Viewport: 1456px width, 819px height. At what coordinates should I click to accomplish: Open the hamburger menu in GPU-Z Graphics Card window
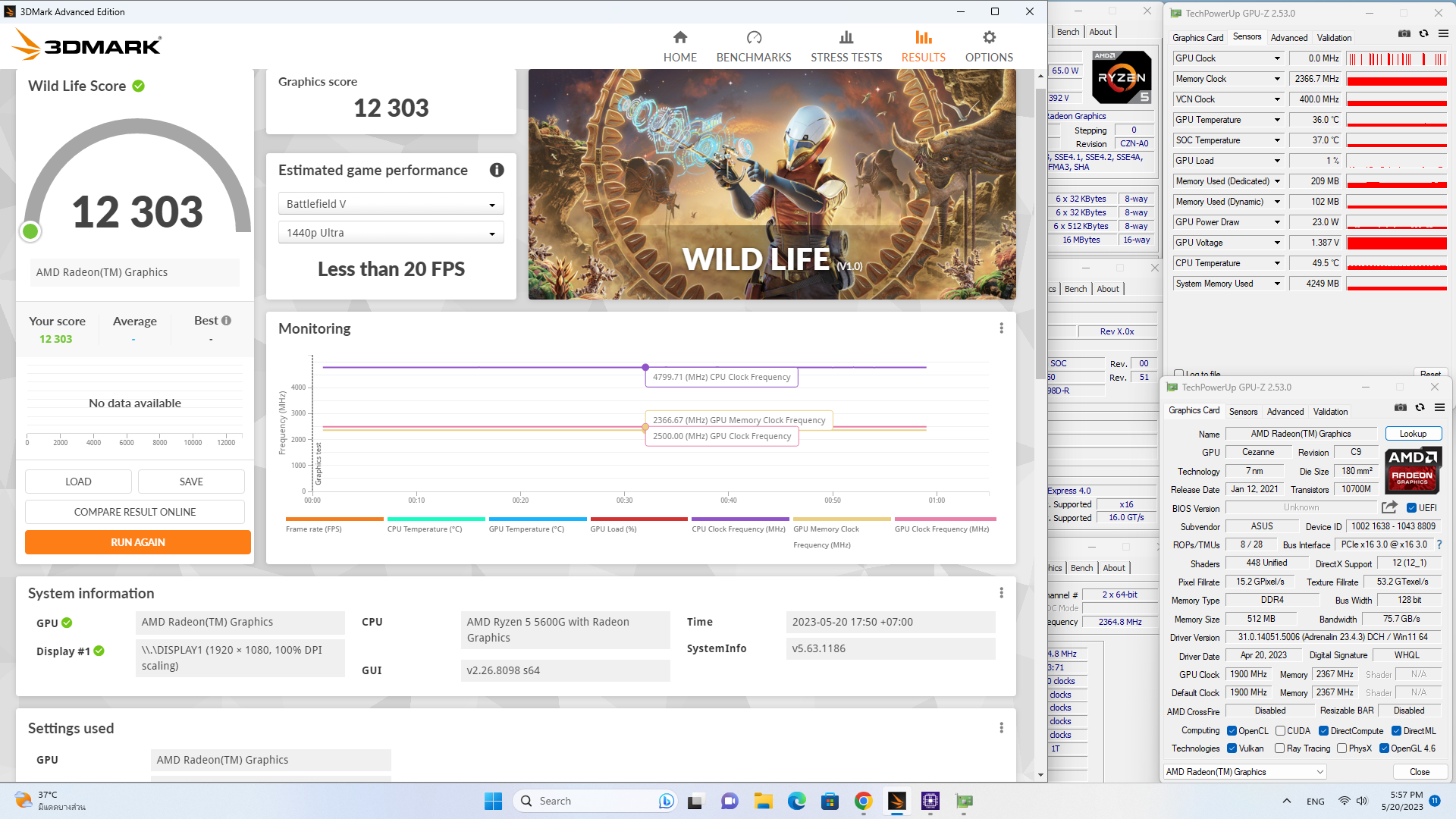coord(1439,407)
